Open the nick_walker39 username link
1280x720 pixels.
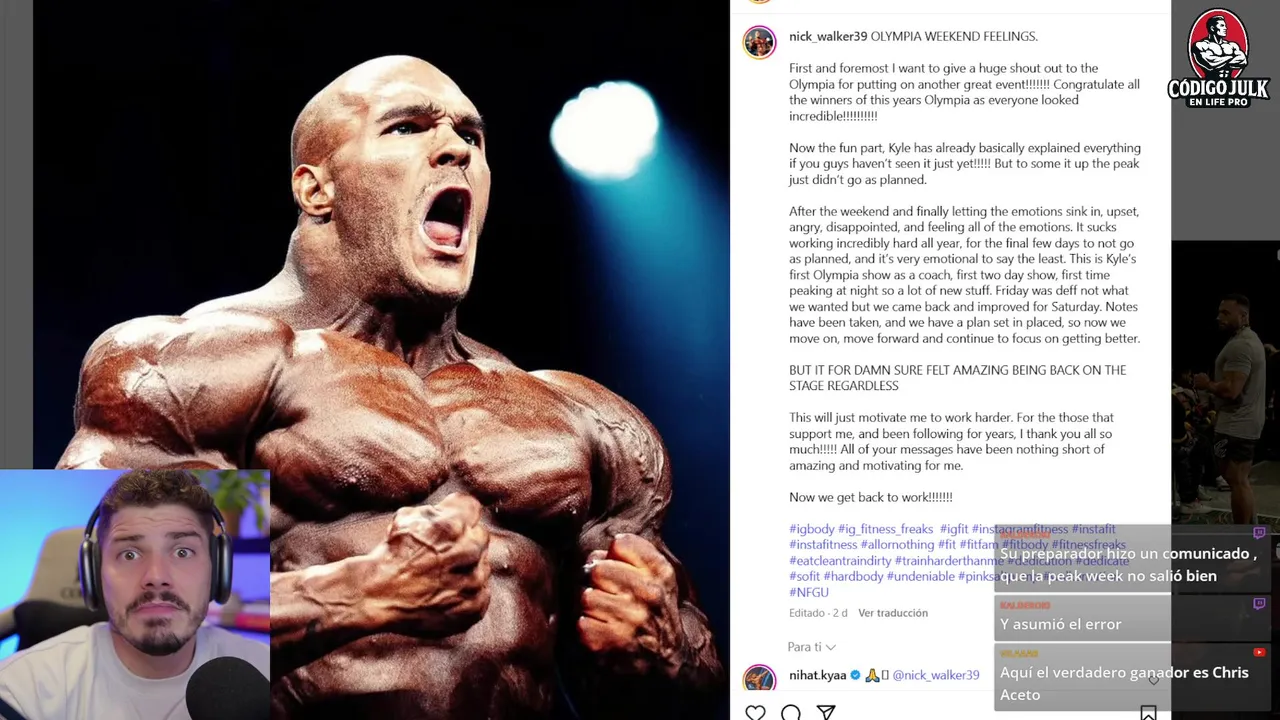click(828, 36)
